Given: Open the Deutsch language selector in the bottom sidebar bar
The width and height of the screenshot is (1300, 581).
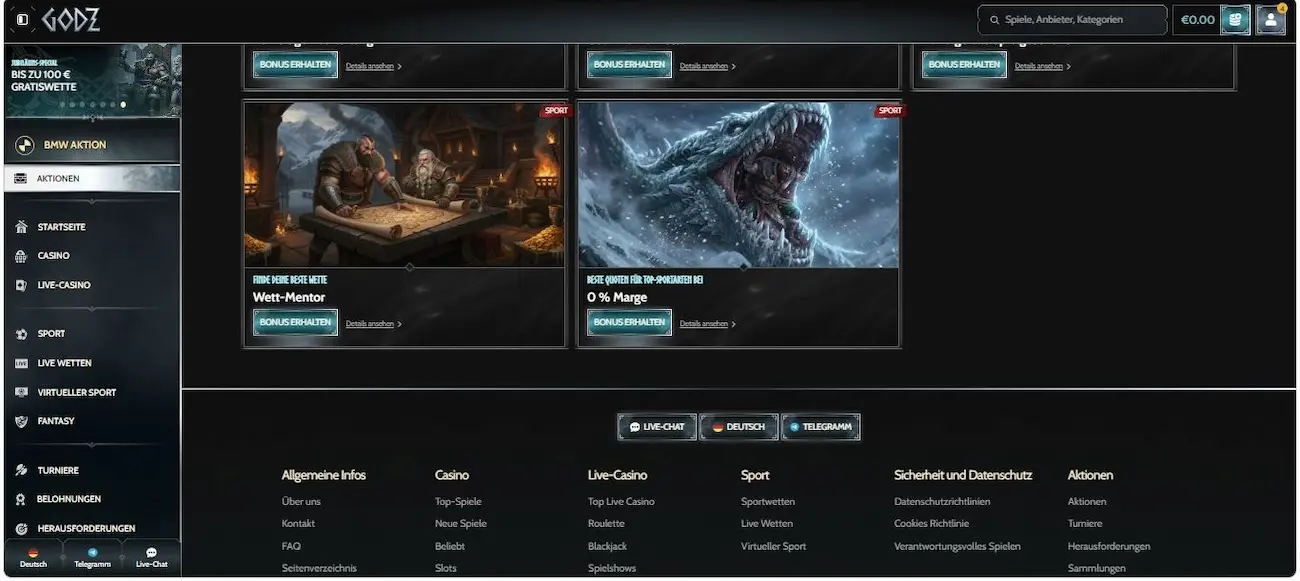Looking at the screenshot, I should (33, 558).
